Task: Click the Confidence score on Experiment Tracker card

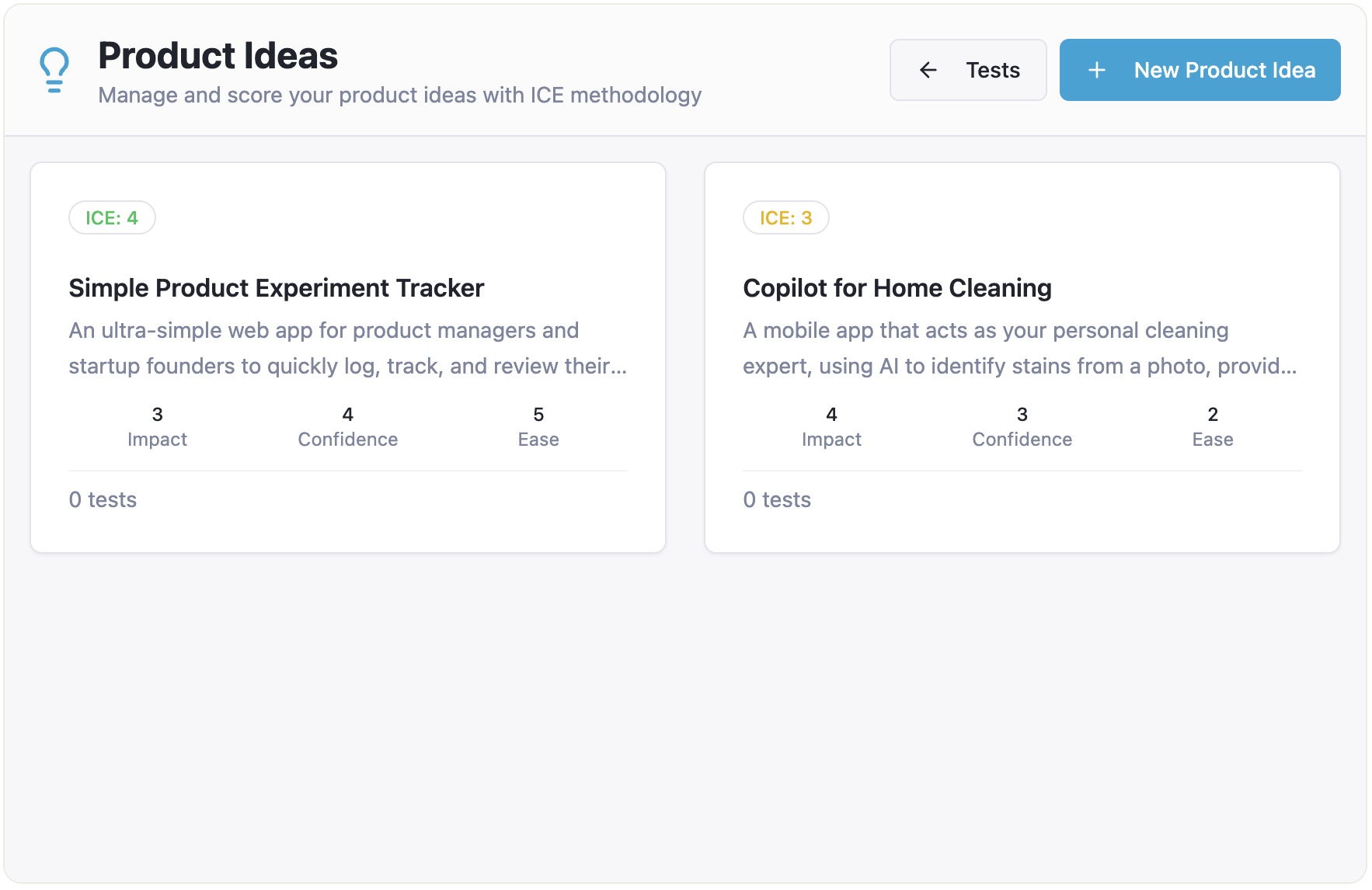Action: [x=347, y=426]
